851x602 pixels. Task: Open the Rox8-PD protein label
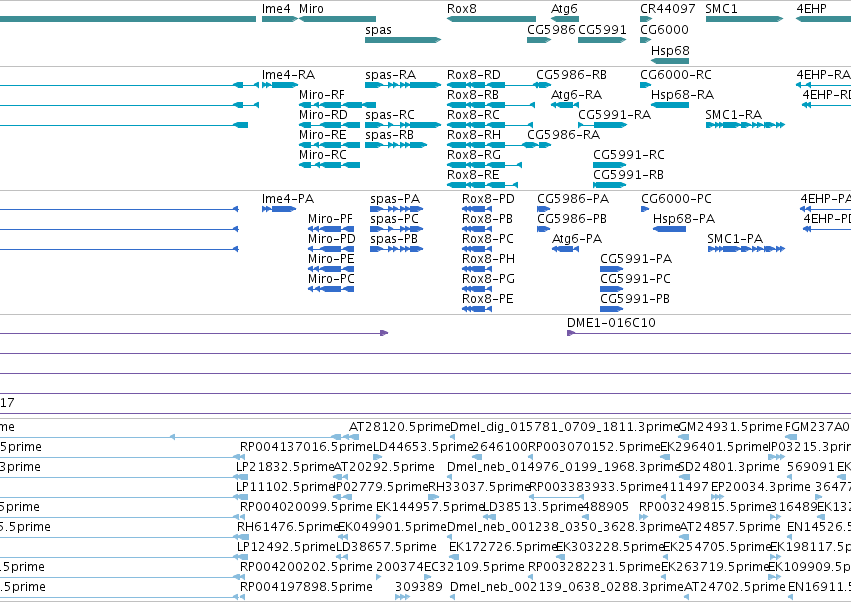[488, 199]
